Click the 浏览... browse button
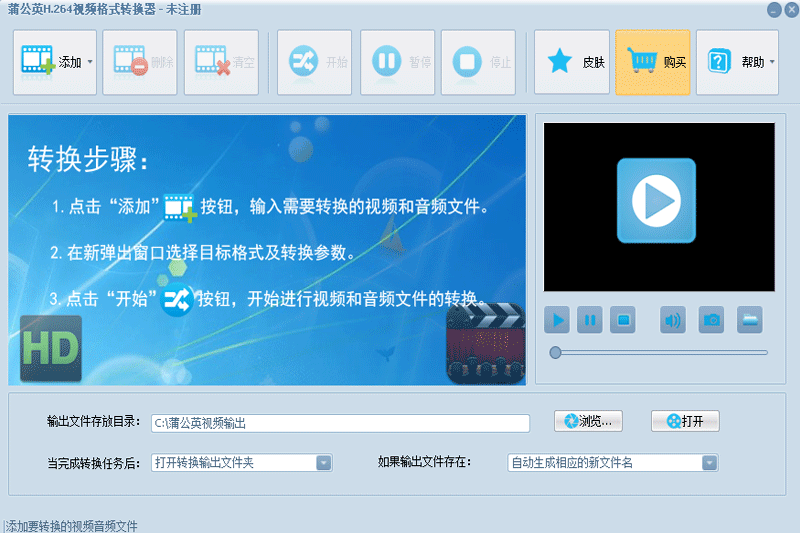This screenshot has width=800, height=533. [588, 421]
